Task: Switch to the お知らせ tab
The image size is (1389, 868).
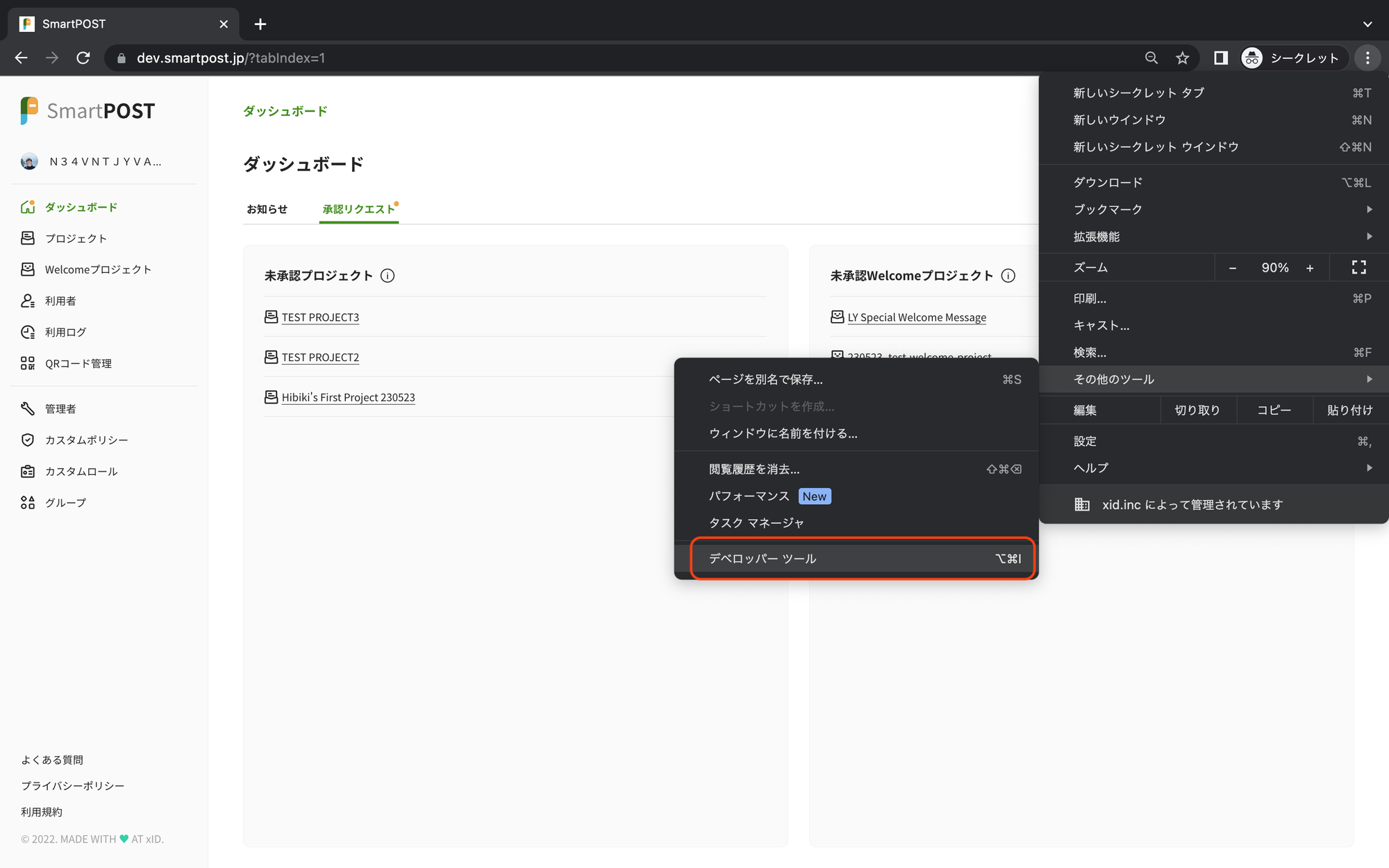Action: coord(267,209)
